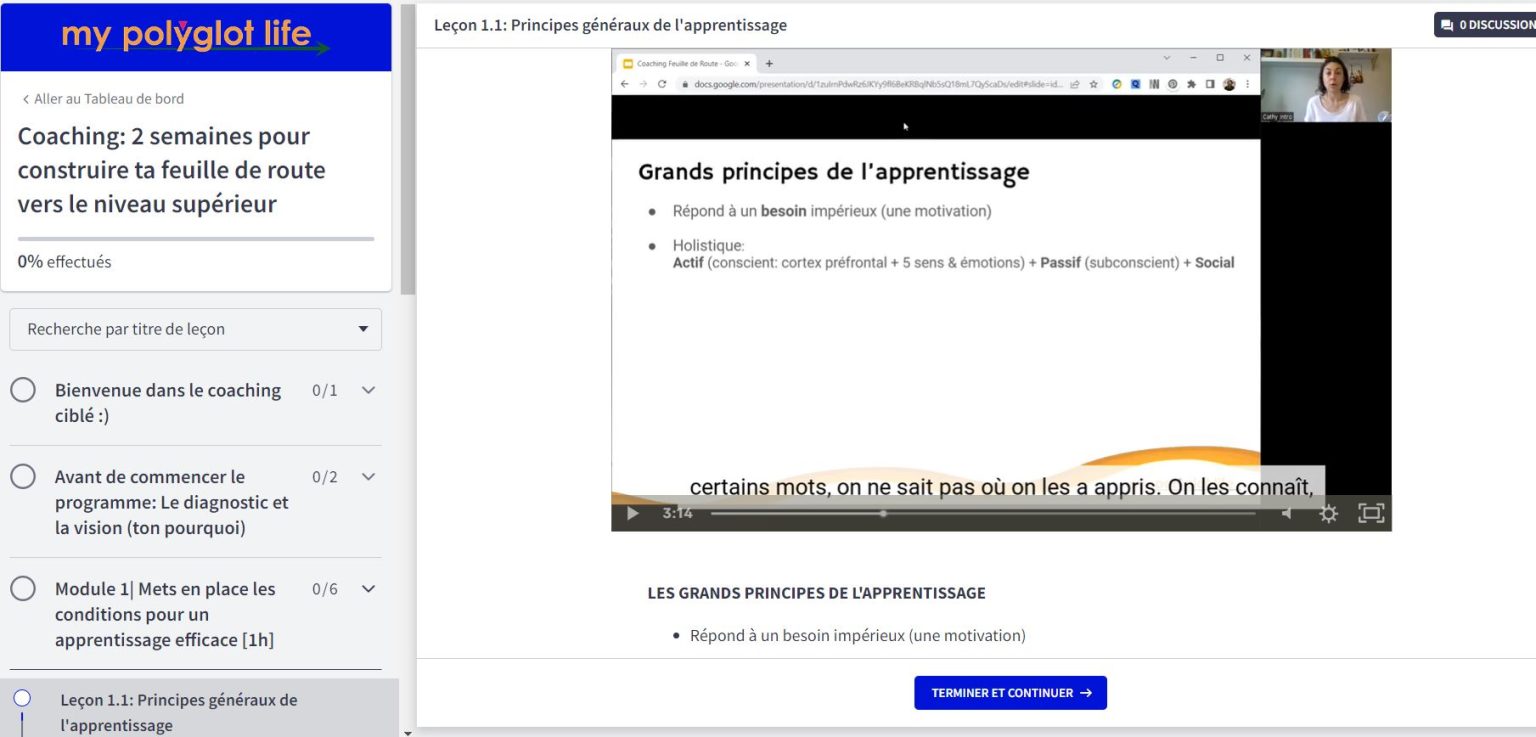This screenshot has width=1536, height=737.
Task: Open the 0 Discussion comments button
Action: point(1486,25)
